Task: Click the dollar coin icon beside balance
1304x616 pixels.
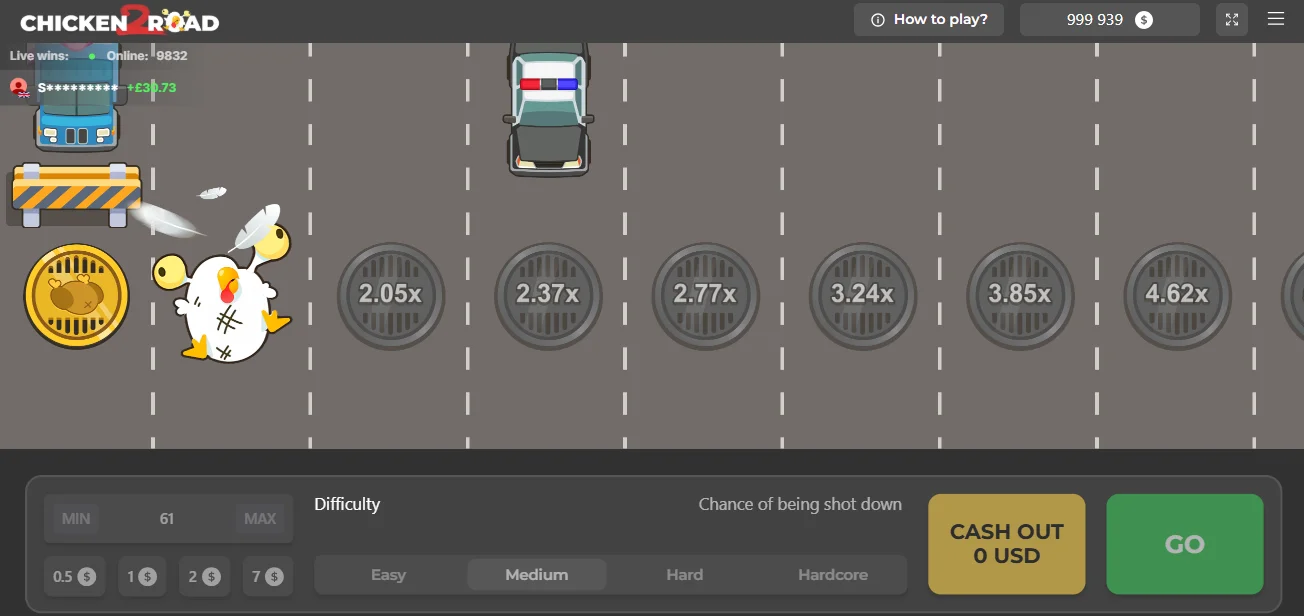Action: [1144, 20]
